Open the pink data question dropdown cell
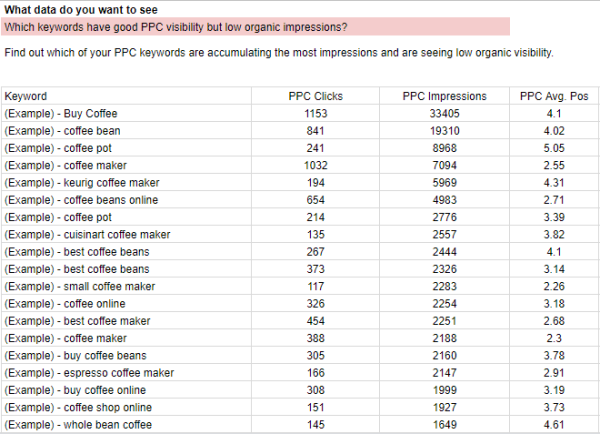This screenshot has height=434, width=600. (x=255, y=27)
